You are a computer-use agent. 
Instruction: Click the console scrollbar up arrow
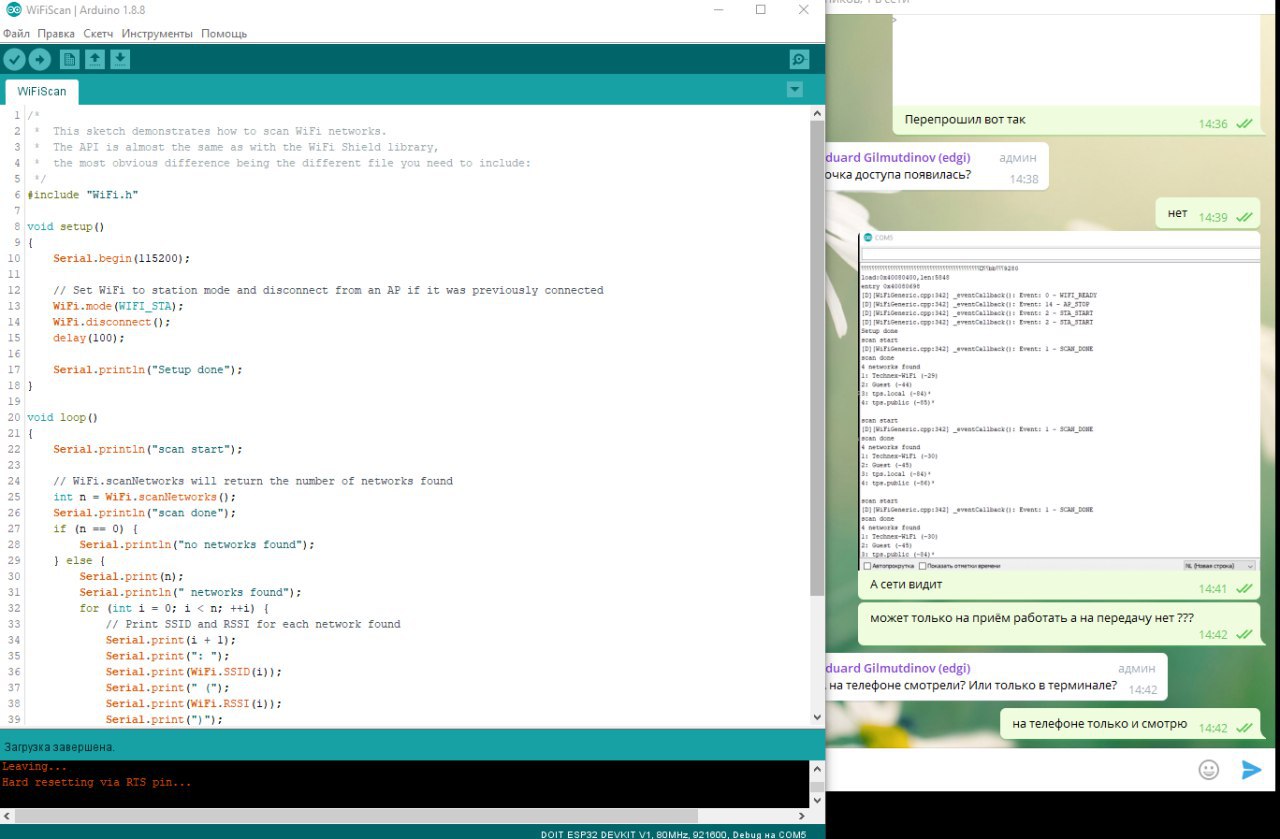pyautogui.click(x=817, y=769)
